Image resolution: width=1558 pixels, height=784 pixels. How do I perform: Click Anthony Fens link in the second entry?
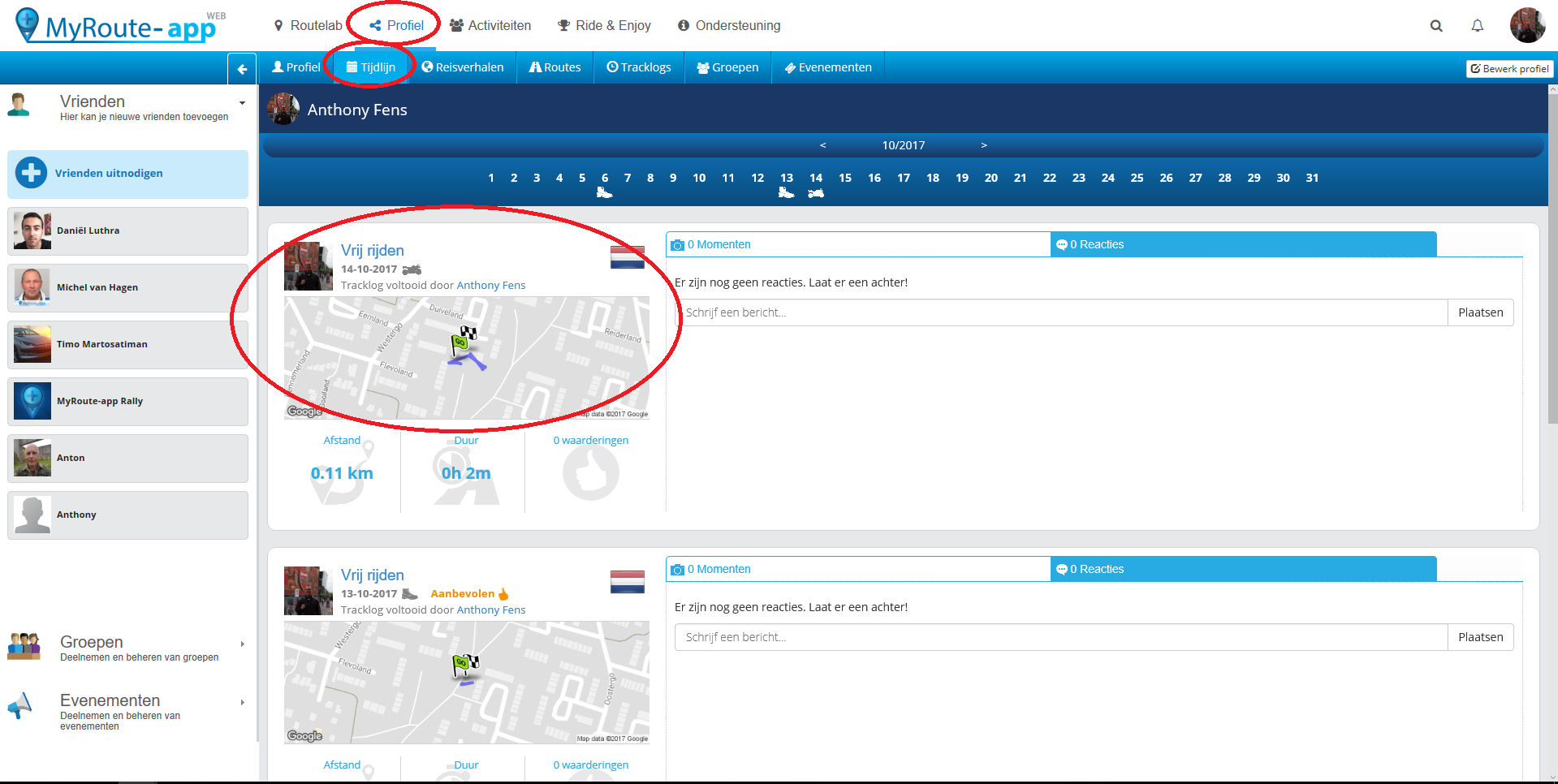point(490,610)
